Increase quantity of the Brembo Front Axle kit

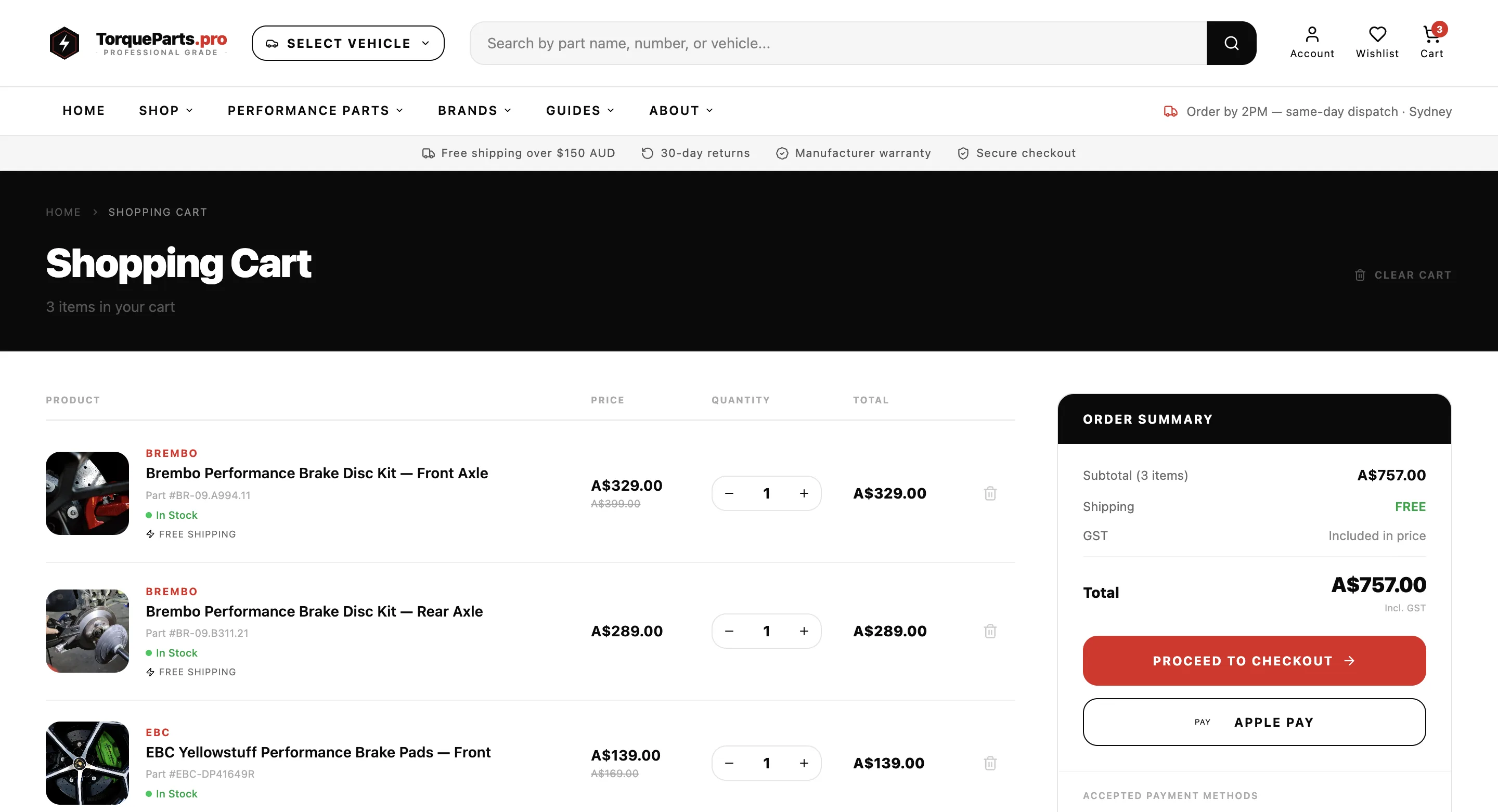pyautogui.click(x=804, y=493)
